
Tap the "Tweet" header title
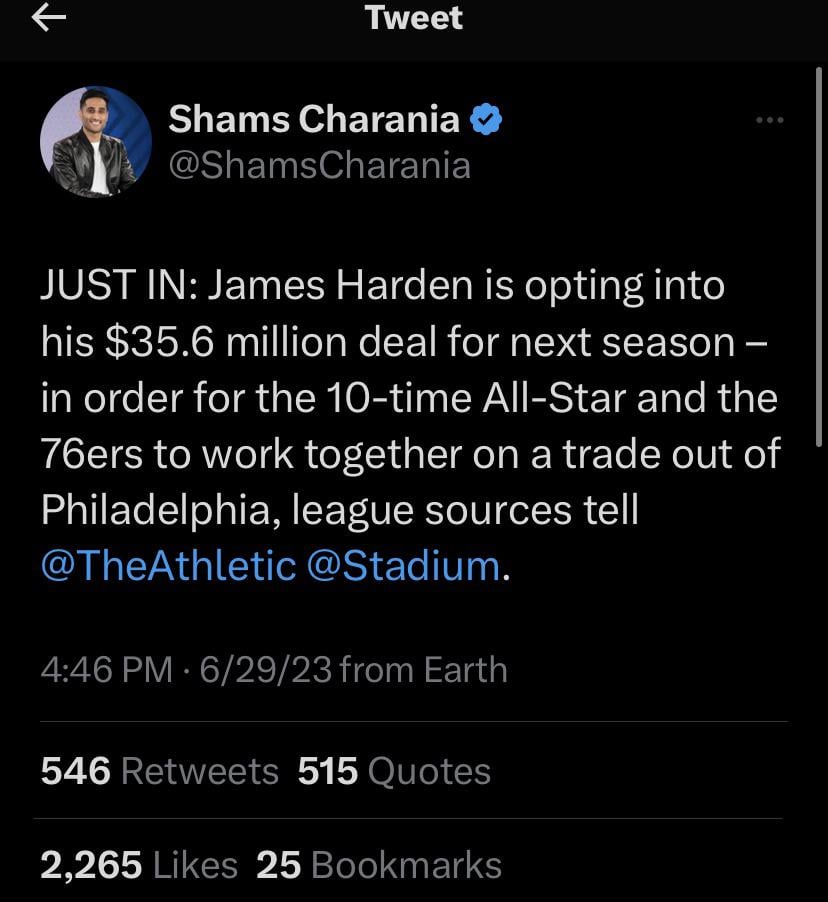(414, 18)
